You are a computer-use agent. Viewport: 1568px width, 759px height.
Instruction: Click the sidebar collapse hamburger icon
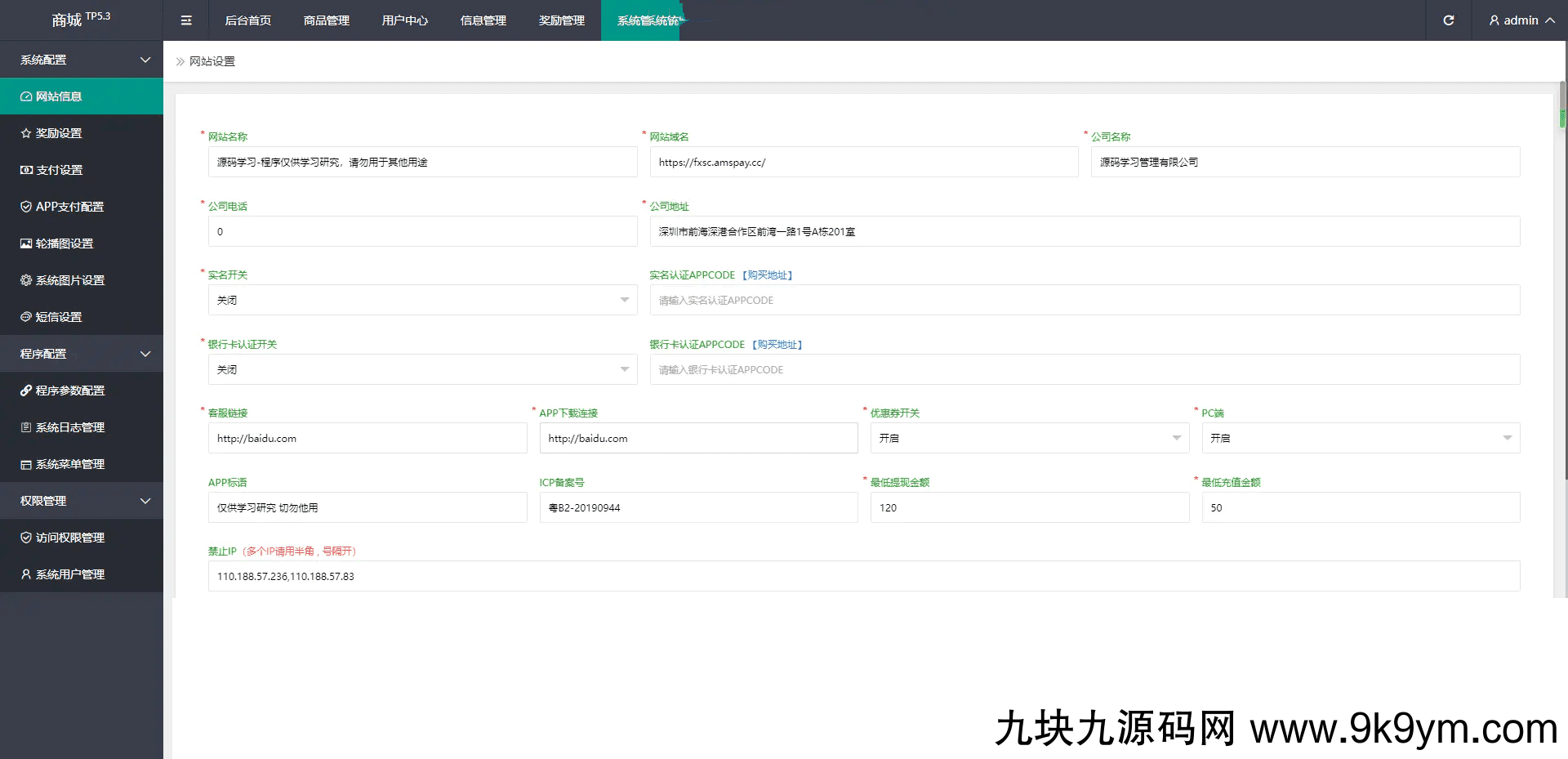[186, 20]
